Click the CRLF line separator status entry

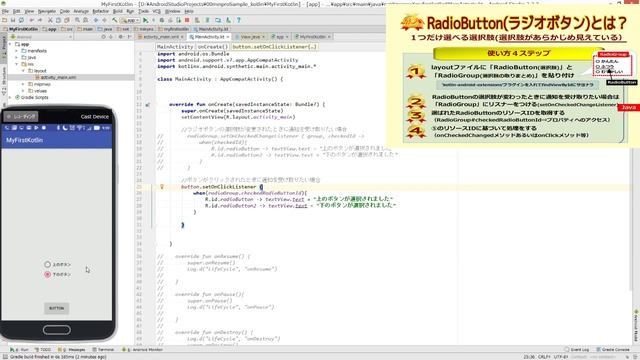pyautogui.click(x=544, y=357)
